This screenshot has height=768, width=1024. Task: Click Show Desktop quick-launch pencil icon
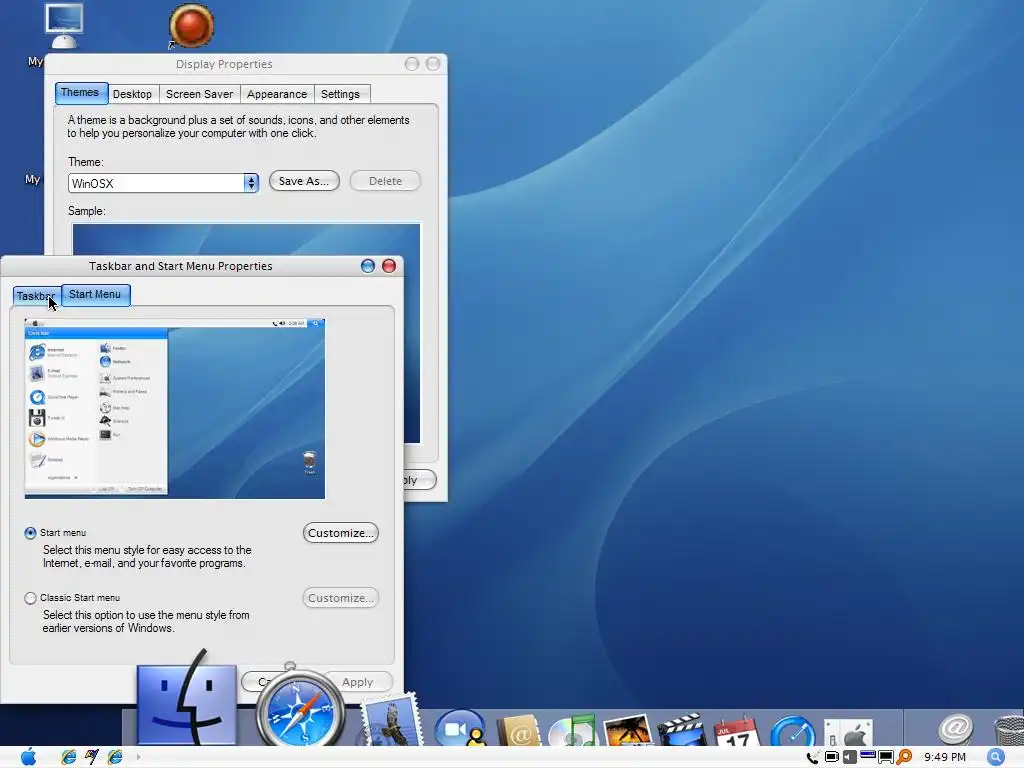[91, 757]
